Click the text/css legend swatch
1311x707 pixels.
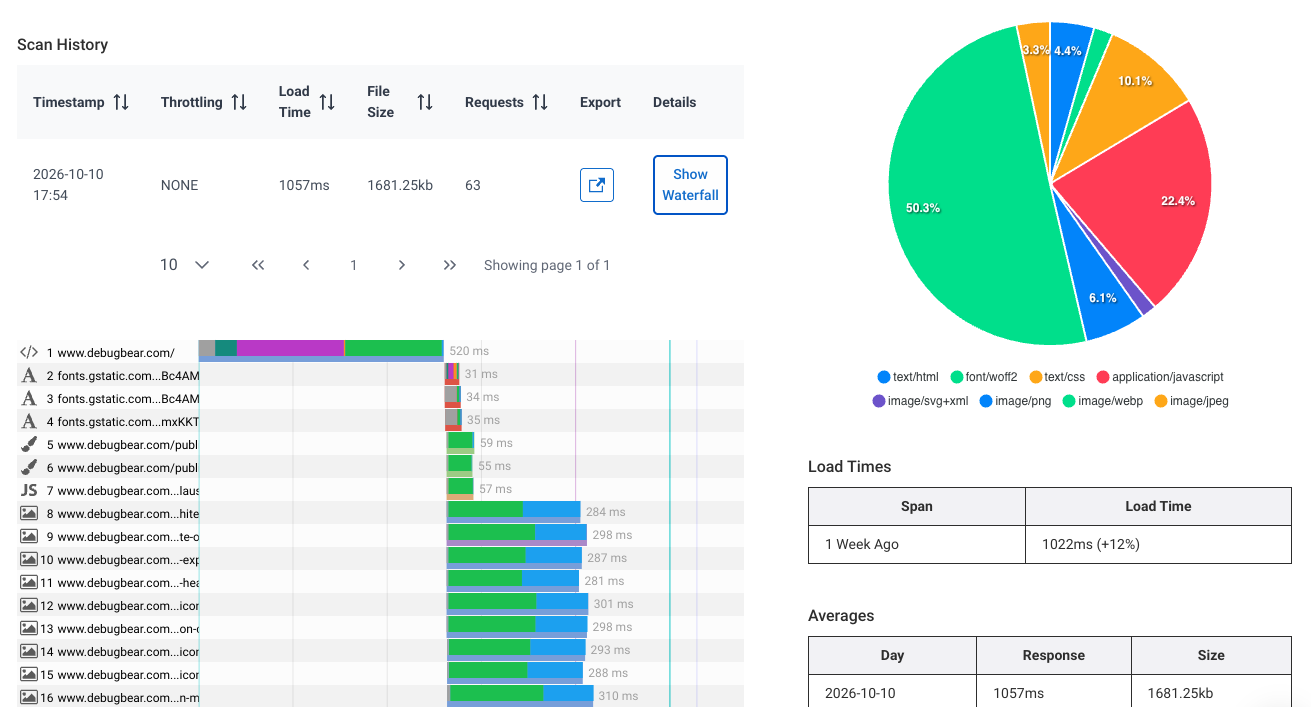tap(1035, 377)
